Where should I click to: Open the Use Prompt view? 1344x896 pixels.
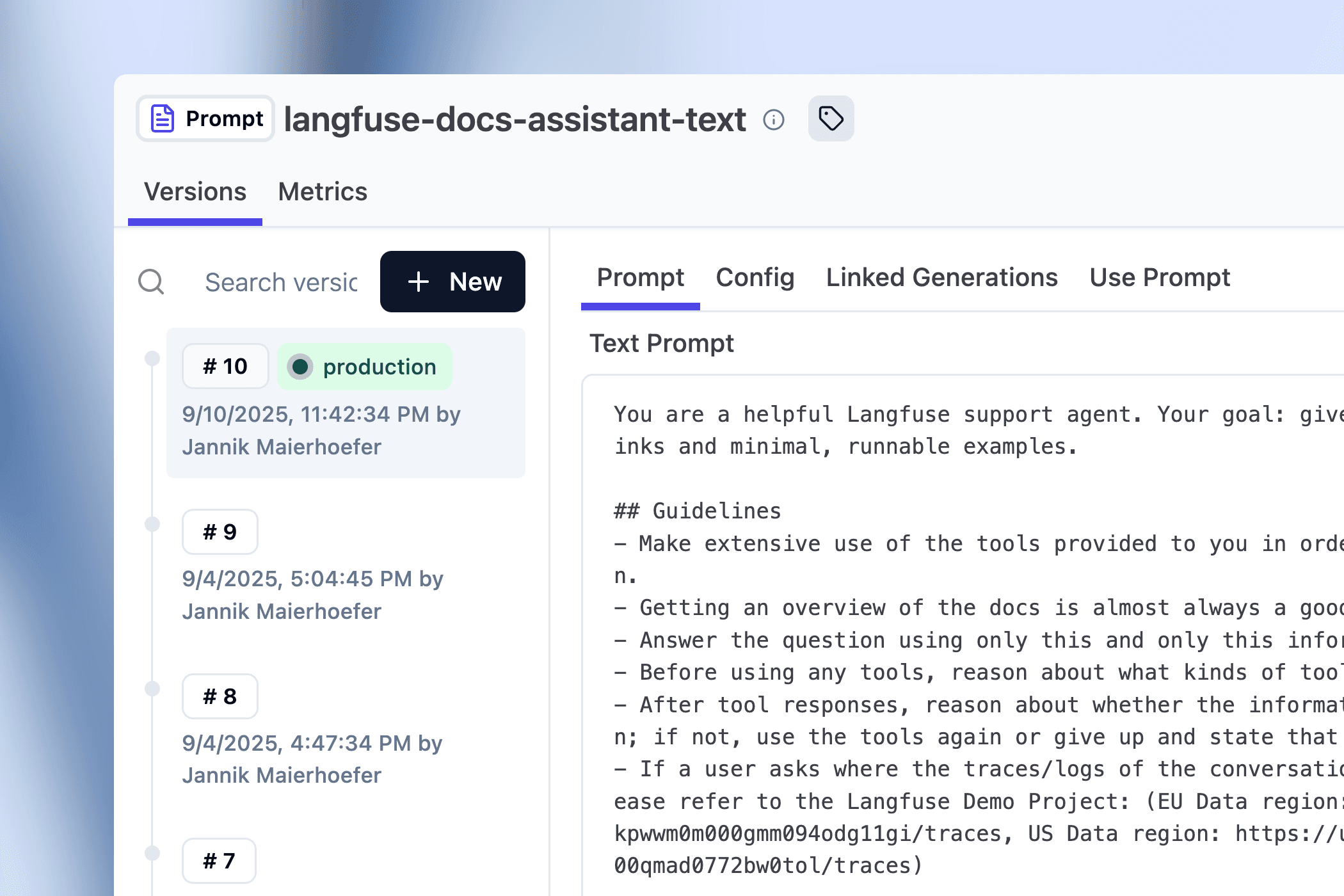1160,277
